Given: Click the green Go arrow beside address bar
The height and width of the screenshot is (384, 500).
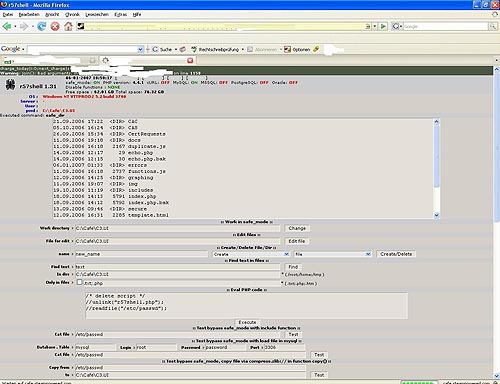Looking at the screenshot, I should pyautogui.click(x=383, y=26).
